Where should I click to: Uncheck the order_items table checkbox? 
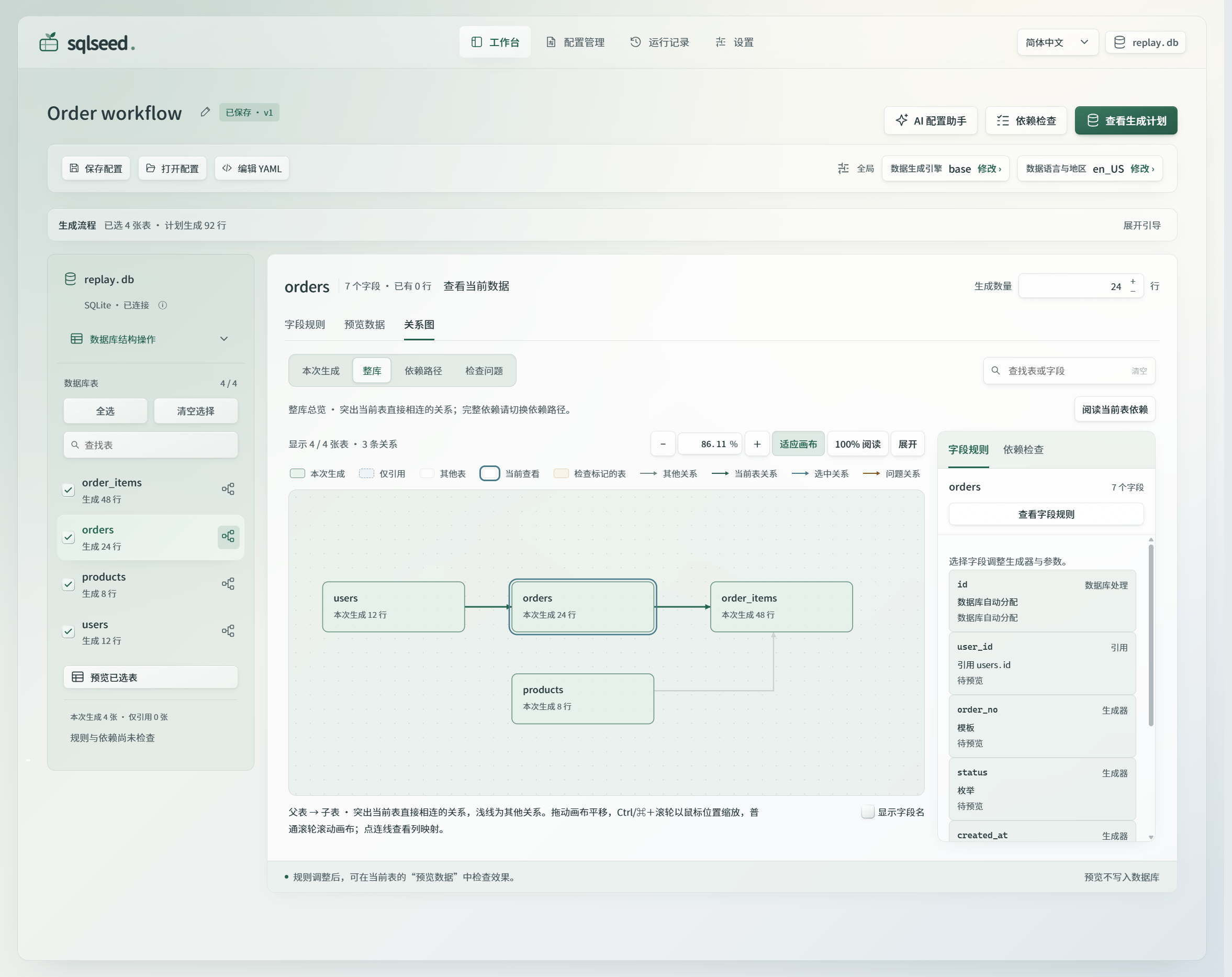(69, 490)
